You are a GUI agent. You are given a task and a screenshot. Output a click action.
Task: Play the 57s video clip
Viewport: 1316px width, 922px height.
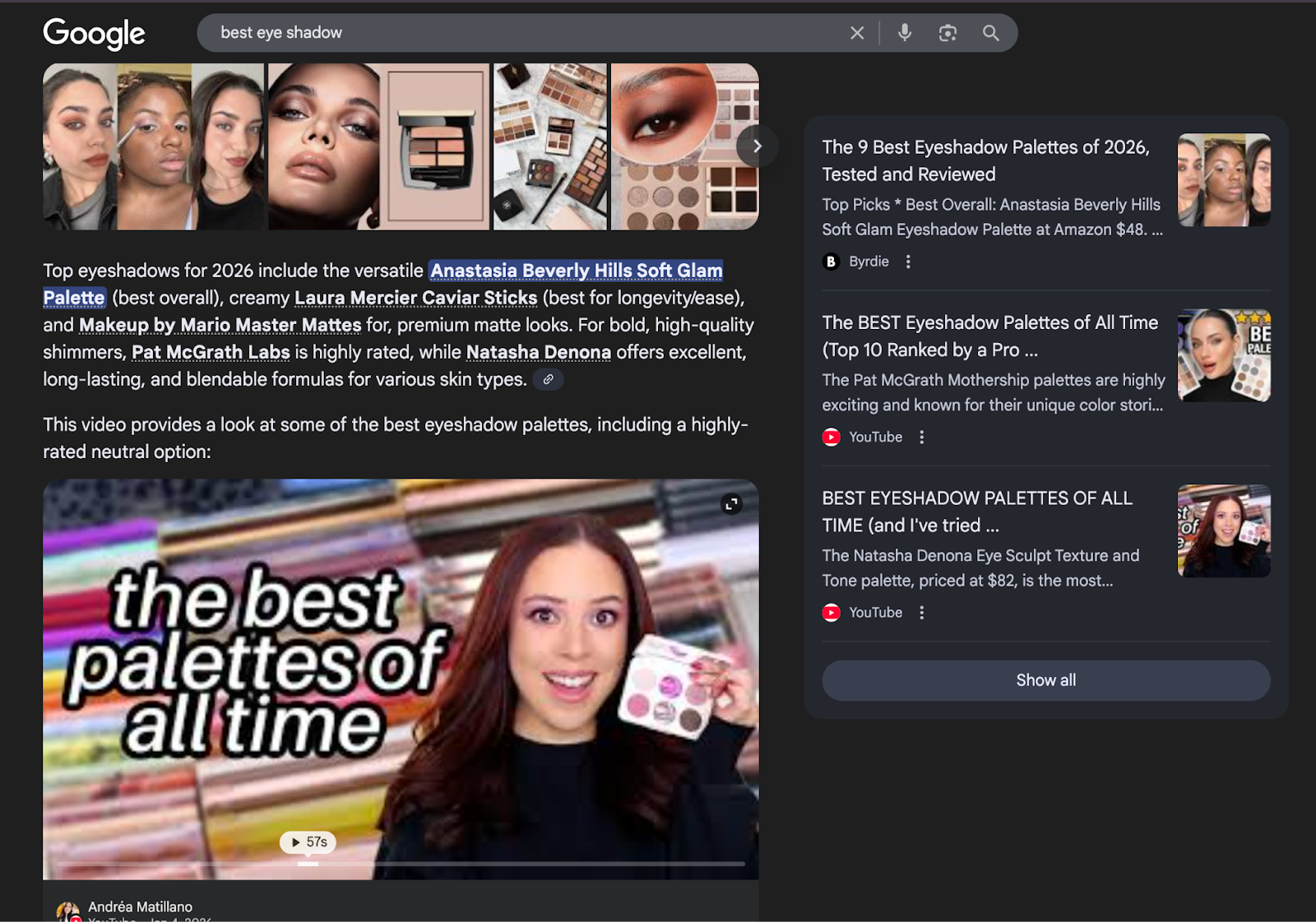tap(308, 841)
